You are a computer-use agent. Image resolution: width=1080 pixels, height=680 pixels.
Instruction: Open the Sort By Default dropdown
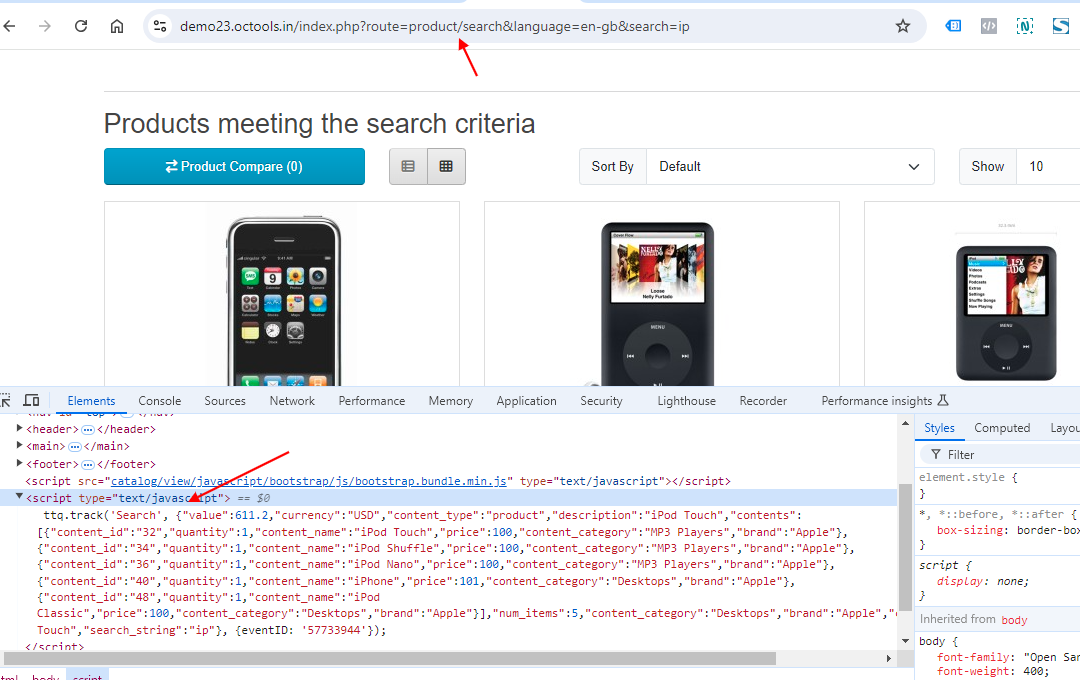coord(790,167)
